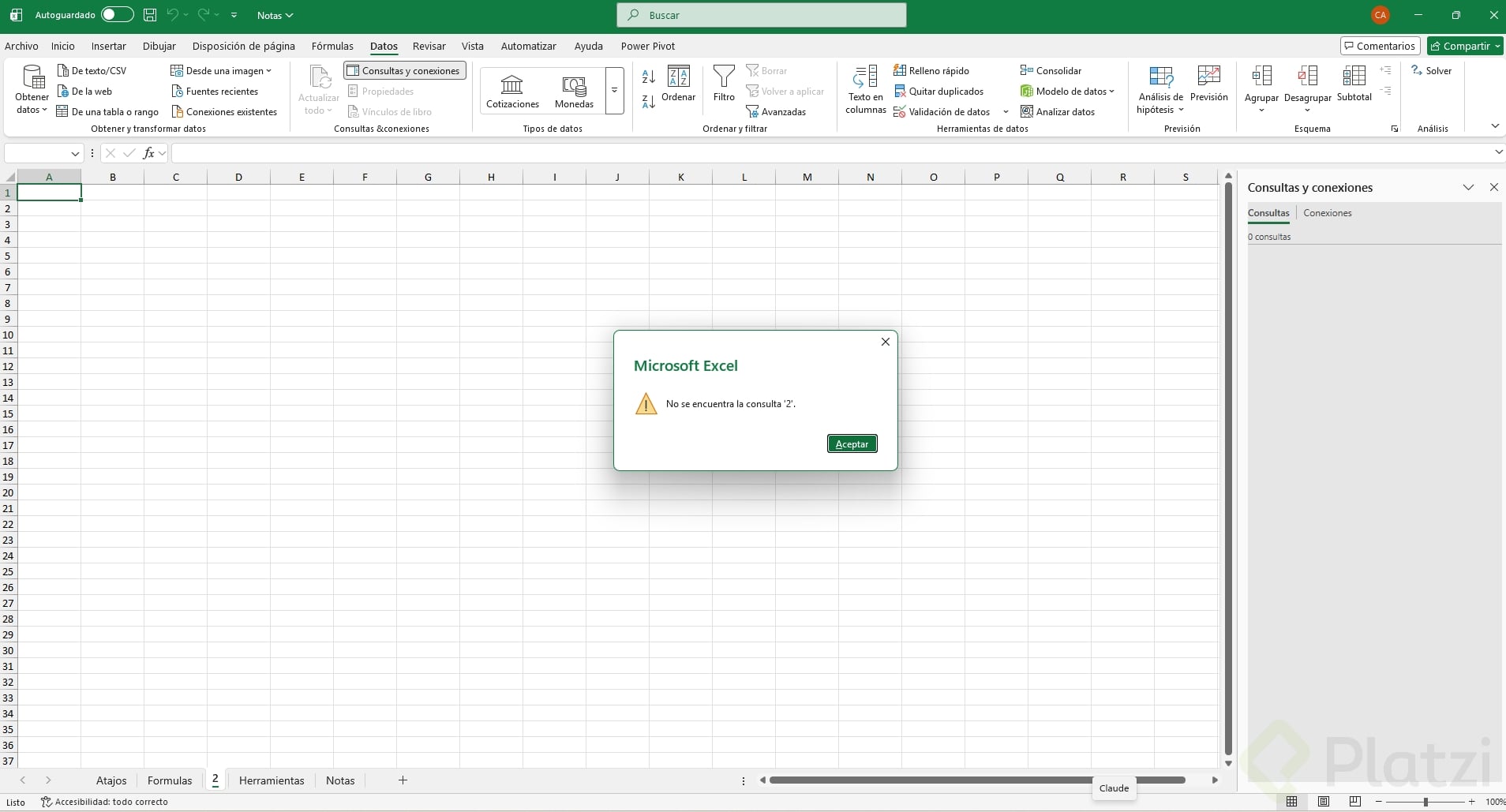This screenshot has height=812, width=1506.
Task: Add a new sheet with plus button
Action: (x=403, y=780)
